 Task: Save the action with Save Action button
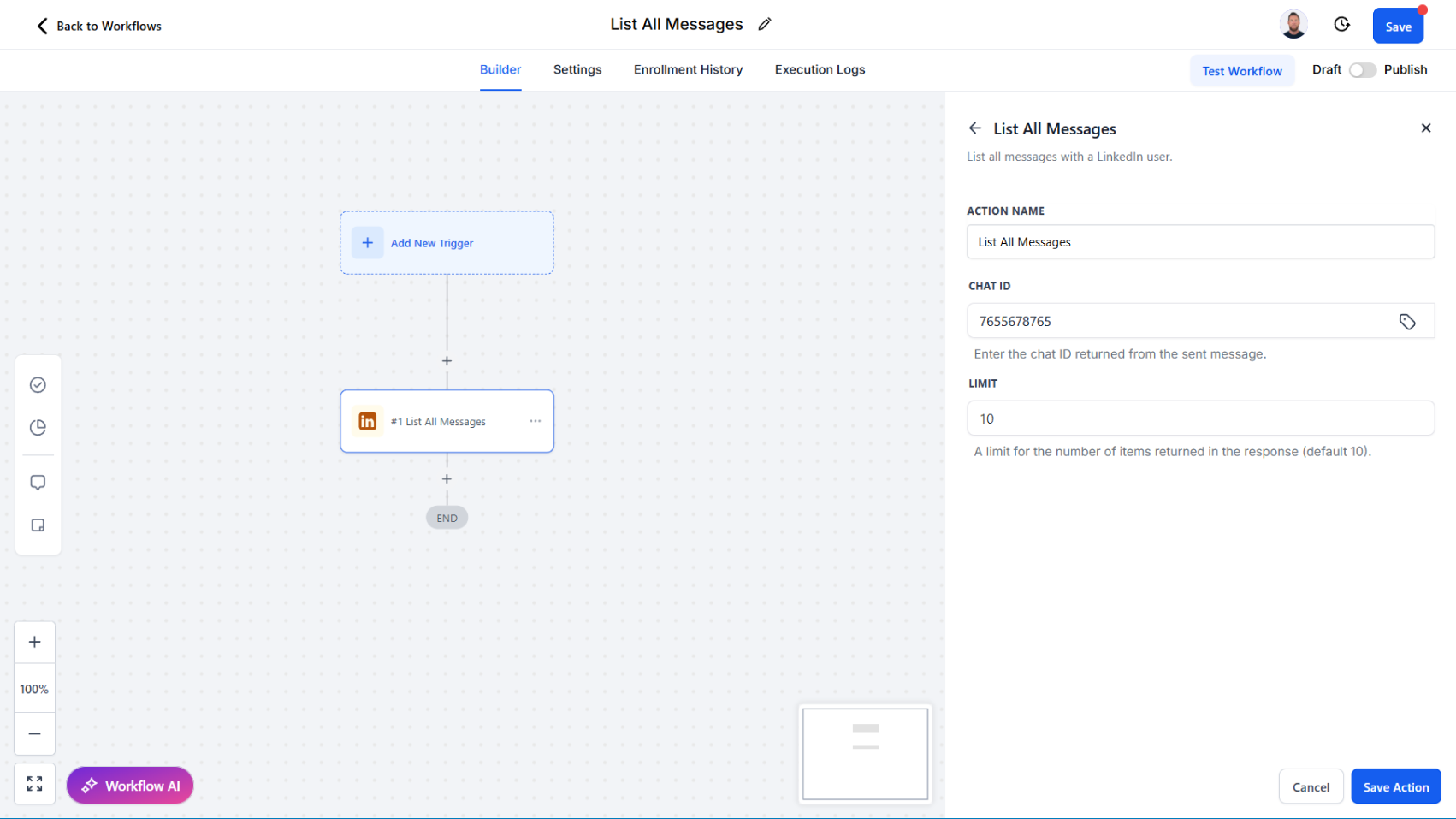[1395, 786]
